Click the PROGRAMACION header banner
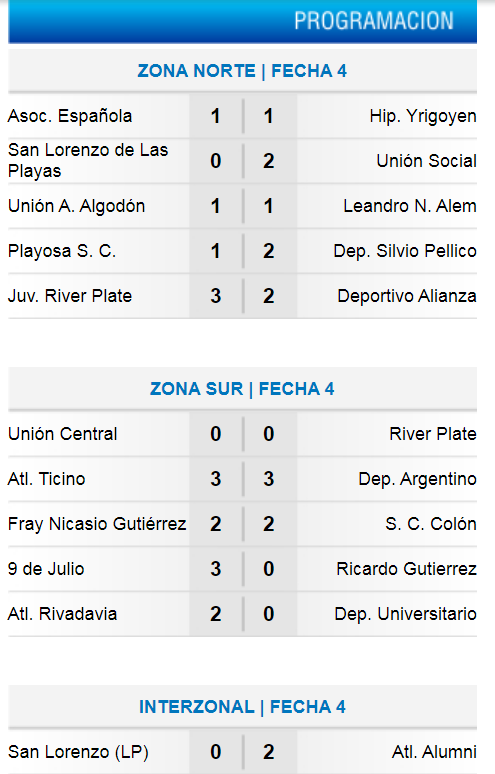The width and height of the screenshot is (495, 774). pos(242,21)
